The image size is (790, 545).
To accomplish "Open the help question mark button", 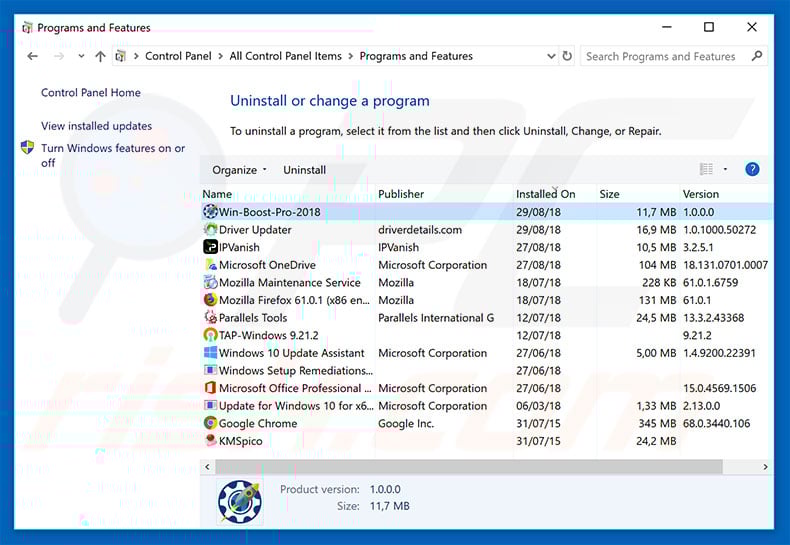I will [x=752, y=170].
